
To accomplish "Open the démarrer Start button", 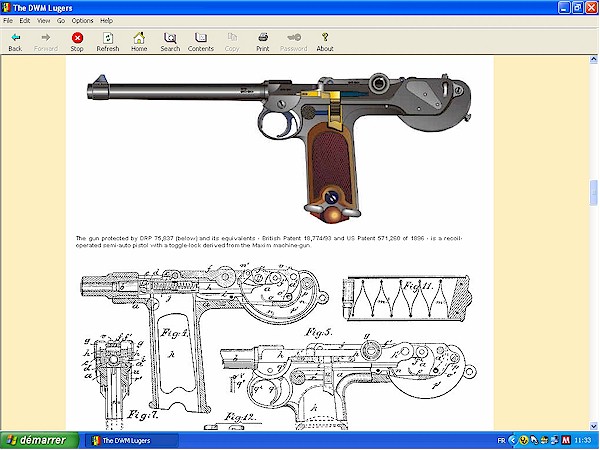I will click(39, 440).
